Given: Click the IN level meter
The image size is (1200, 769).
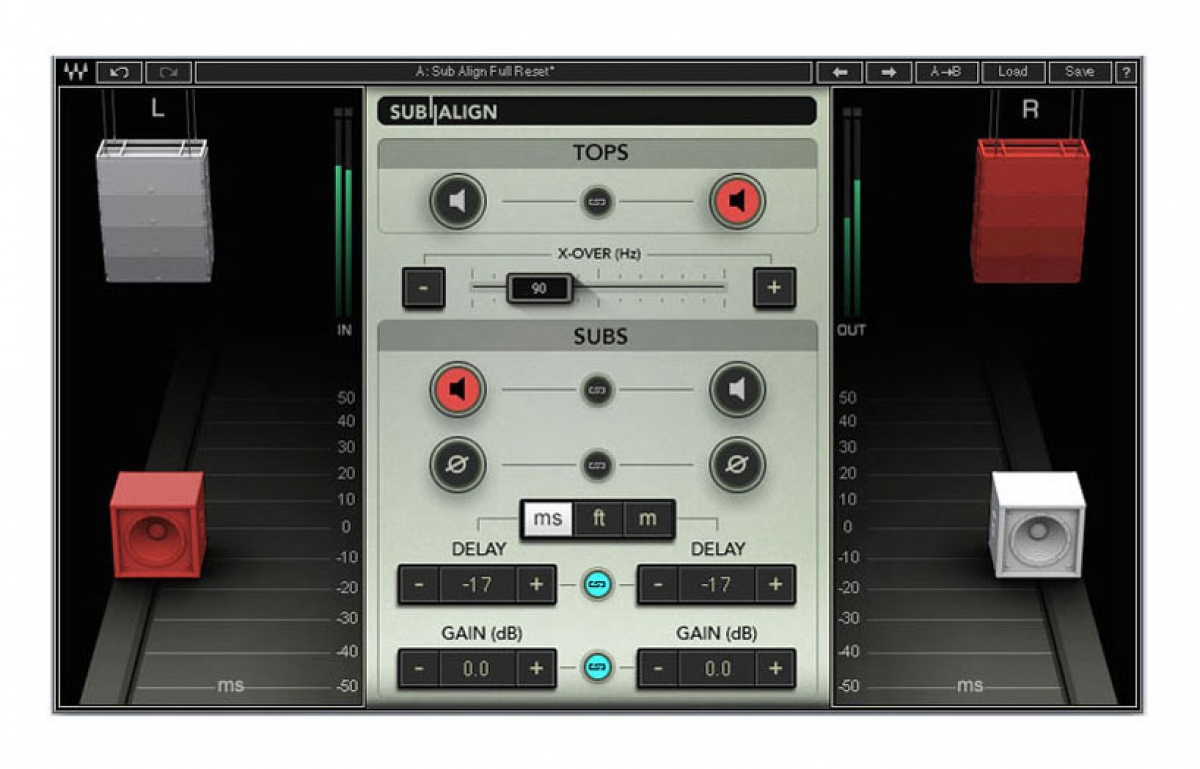Looking at the screenshot, I should click(343, 213).
